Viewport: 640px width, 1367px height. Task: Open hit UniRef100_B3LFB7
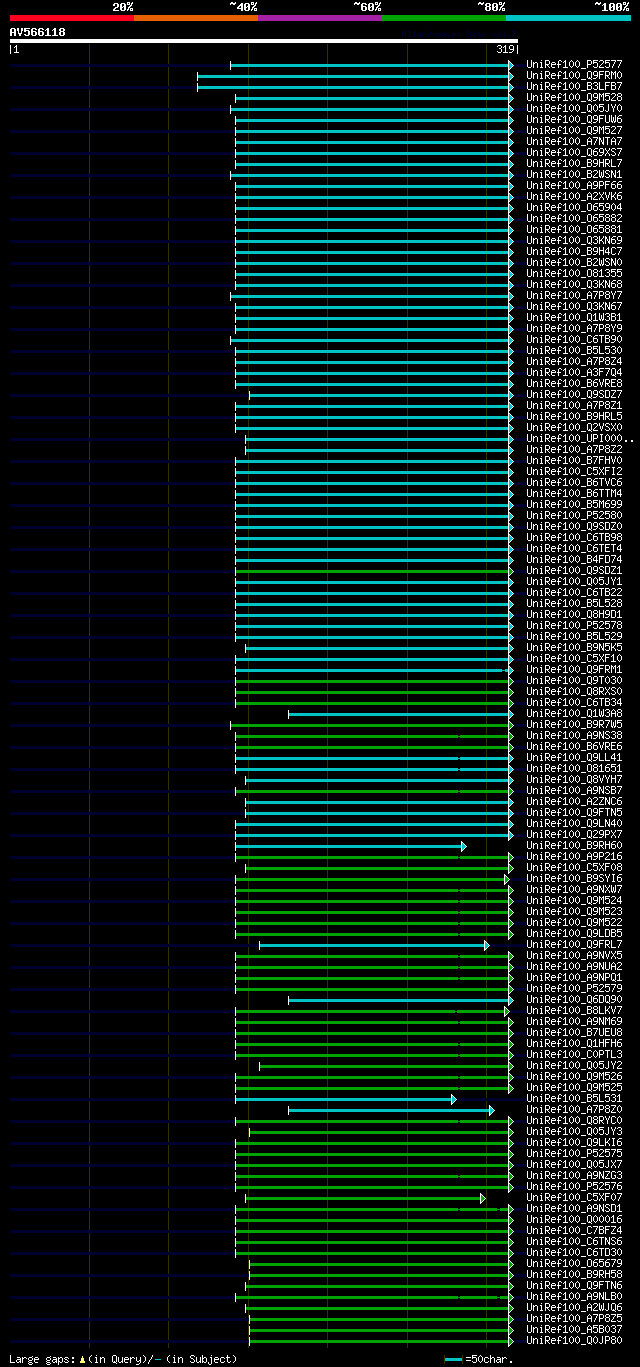tap(574, 87)
